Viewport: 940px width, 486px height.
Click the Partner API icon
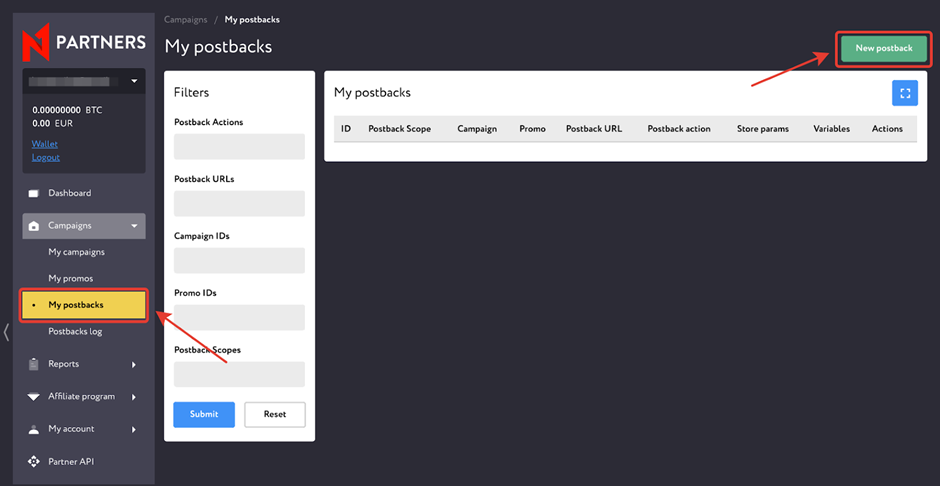point(33,462)
